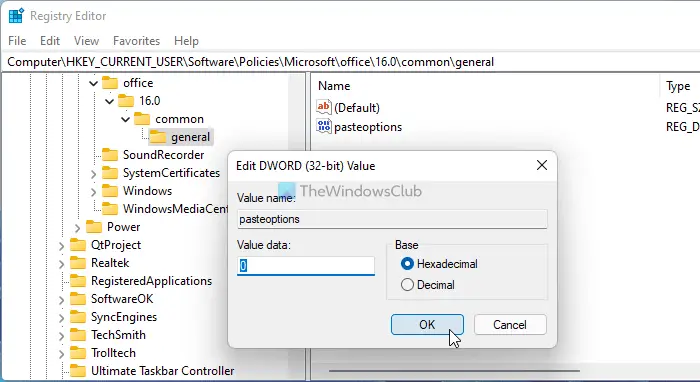
Task: Open the View menu
Action: (86, 41)
